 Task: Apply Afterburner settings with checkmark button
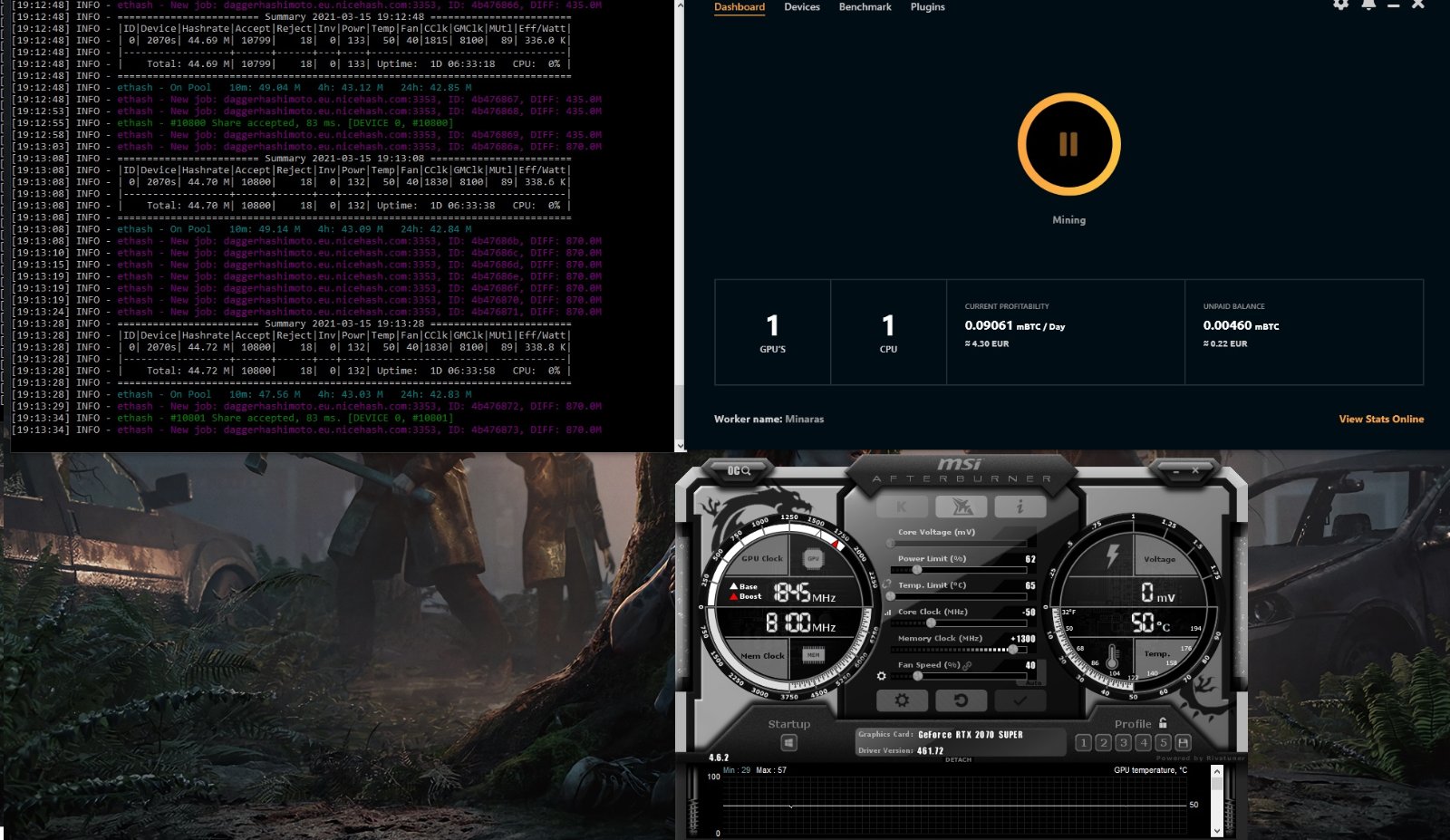[1020, 700]
